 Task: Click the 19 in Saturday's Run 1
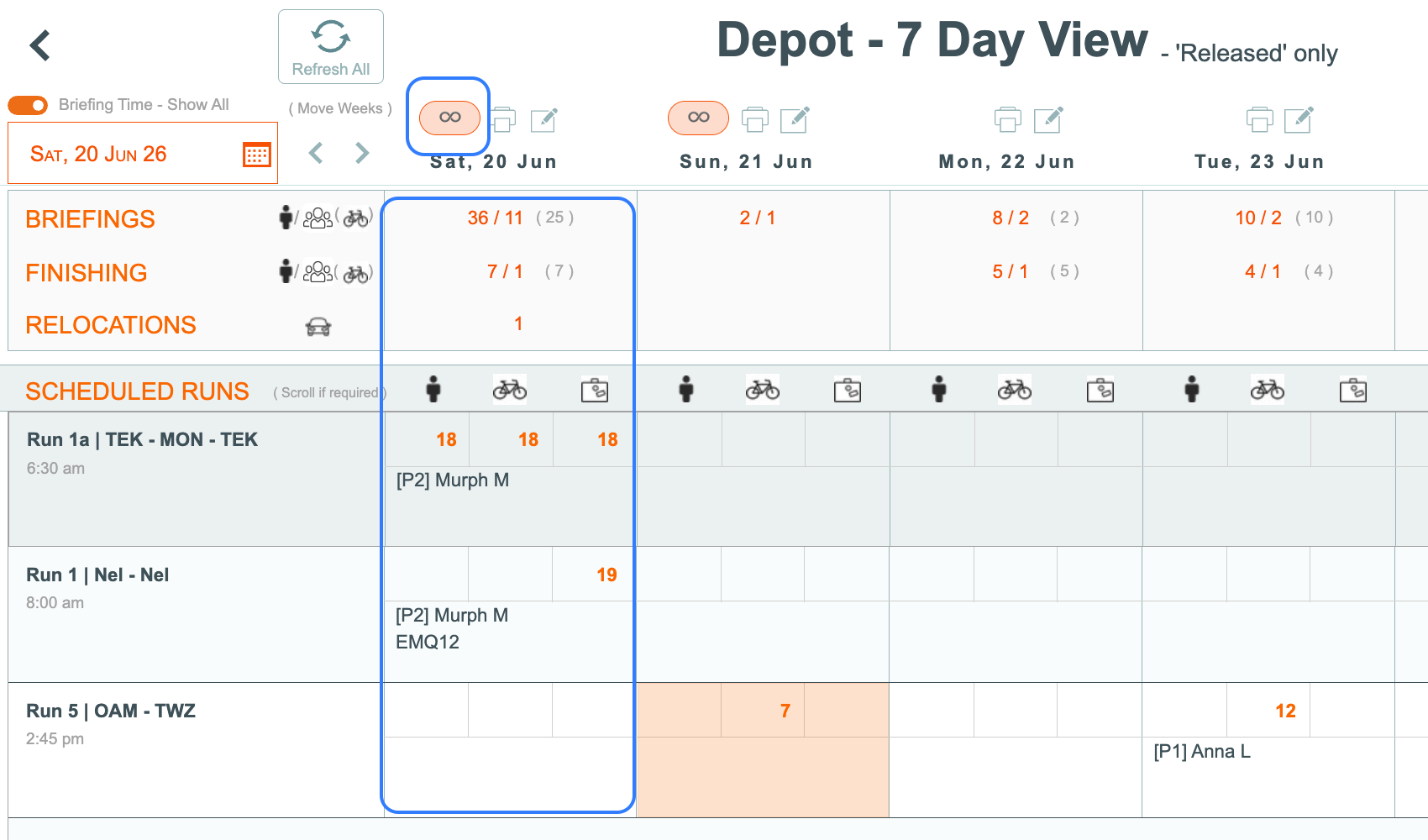pyautogui.click(x=606, y=575)
